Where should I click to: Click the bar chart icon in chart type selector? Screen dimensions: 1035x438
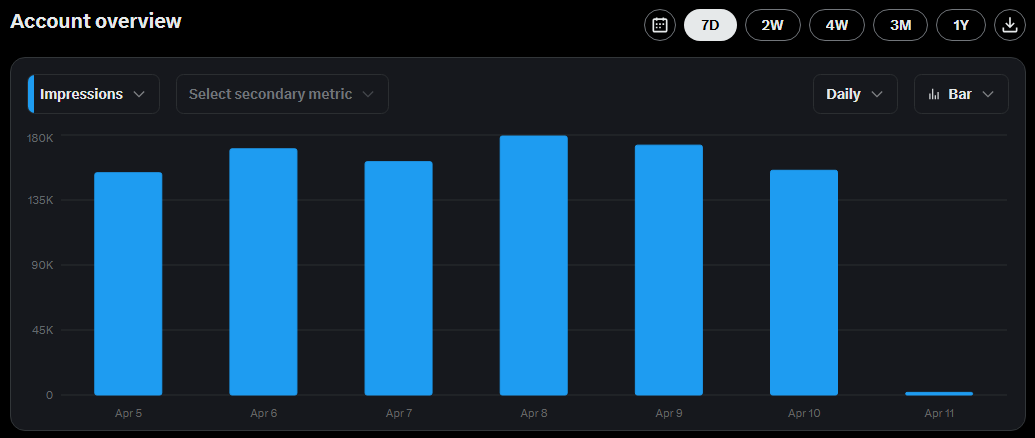point(934,94)
